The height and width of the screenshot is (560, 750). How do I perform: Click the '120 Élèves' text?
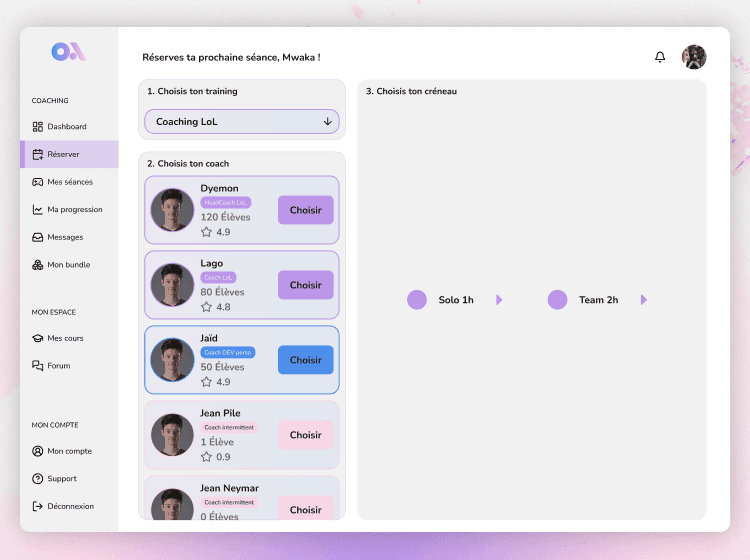coord(225,217)
